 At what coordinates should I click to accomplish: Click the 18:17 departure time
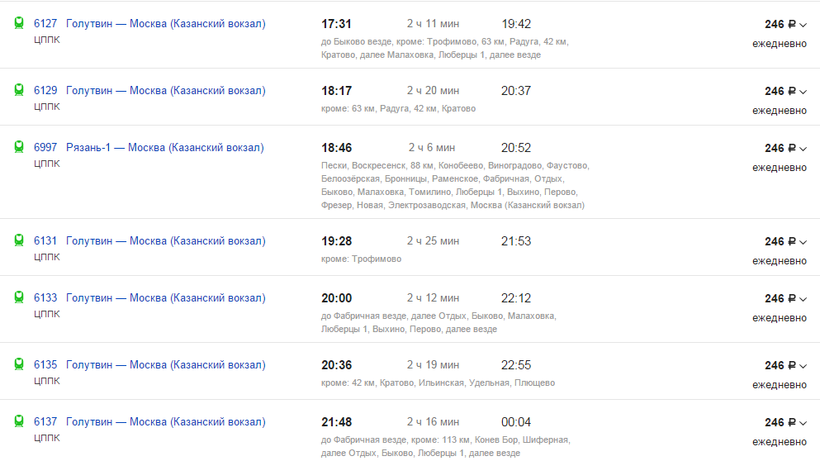point(336,91)
